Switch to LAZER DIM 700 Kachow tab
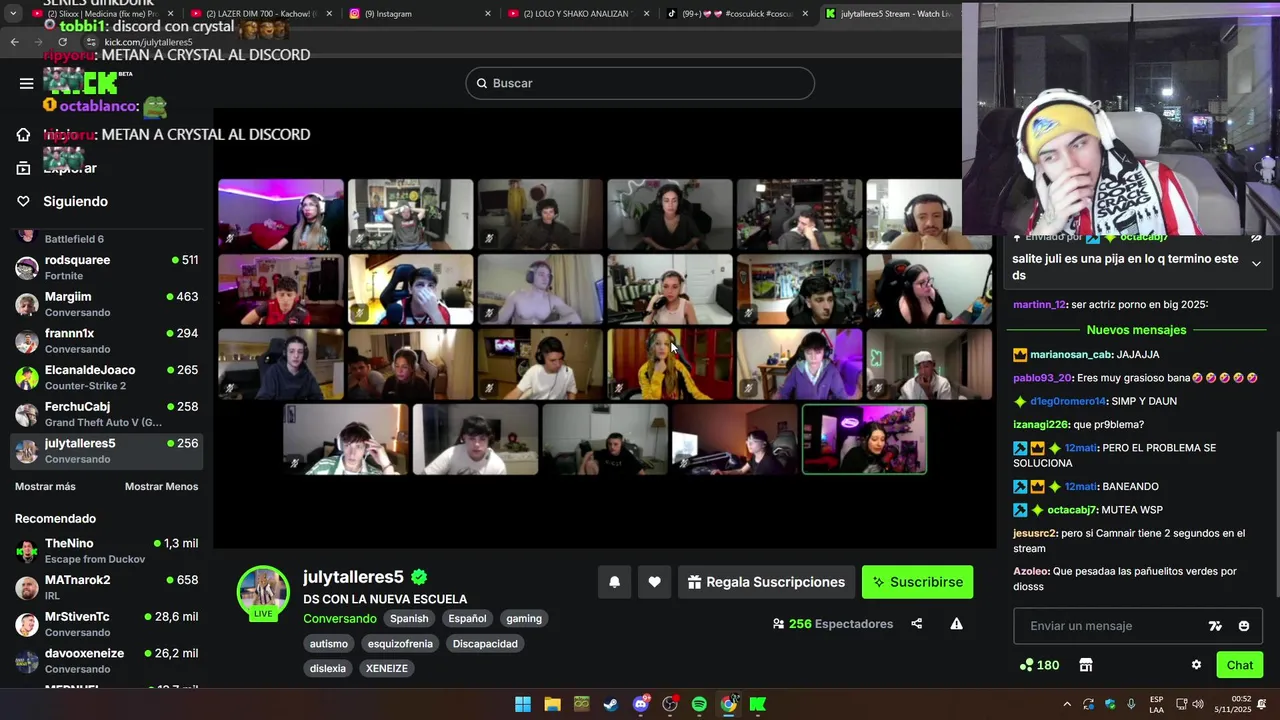This screenshot has width=1280, height=720. click(x=260, y=14)
